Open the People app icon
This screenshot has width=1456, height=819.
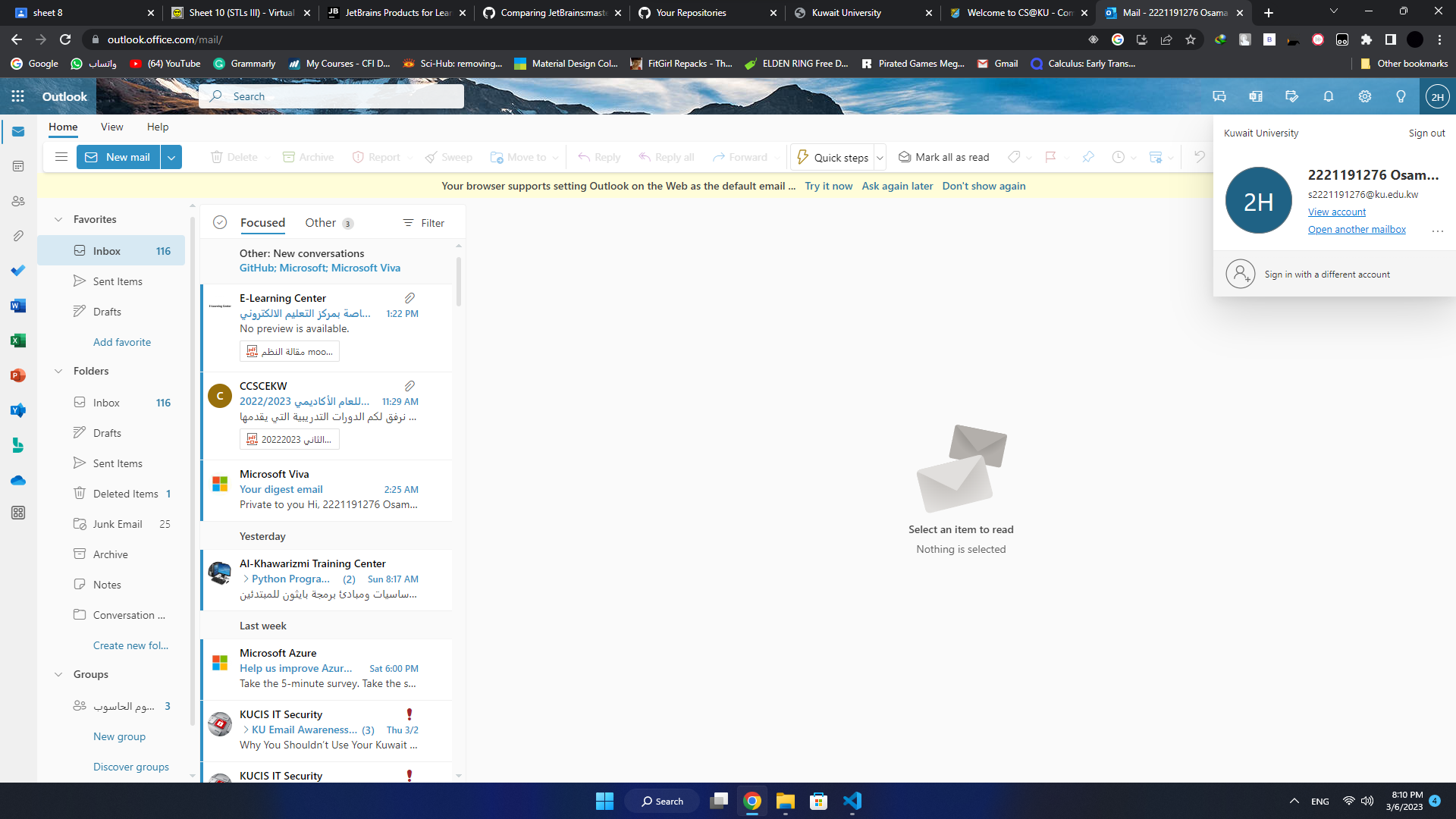[x=18, y=201]
